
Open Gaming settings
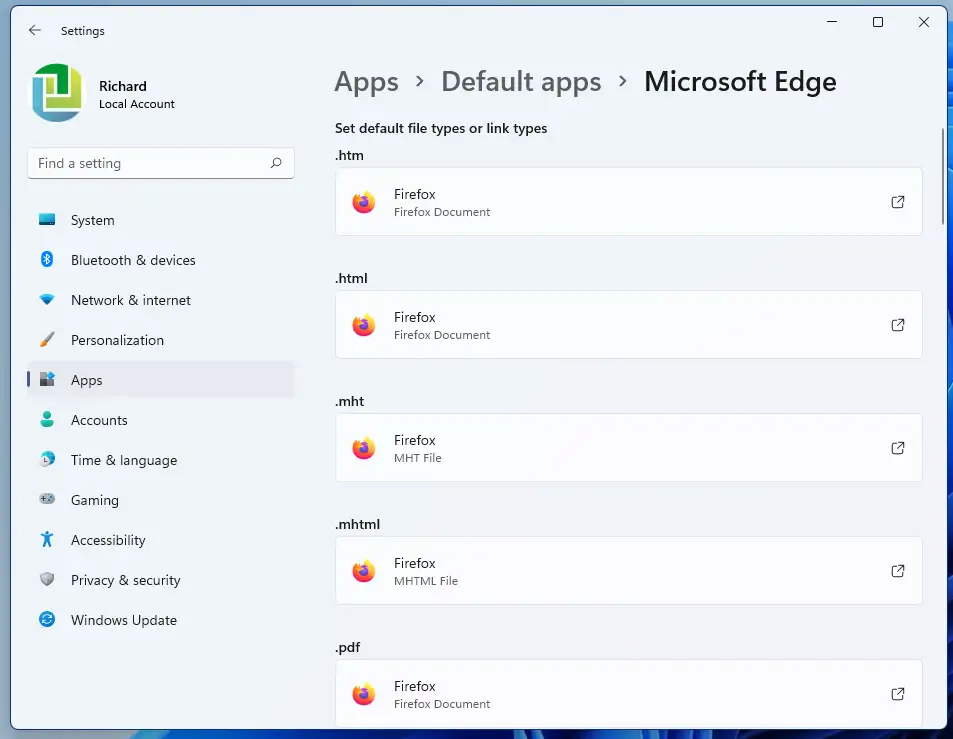[x=161, y=500]
